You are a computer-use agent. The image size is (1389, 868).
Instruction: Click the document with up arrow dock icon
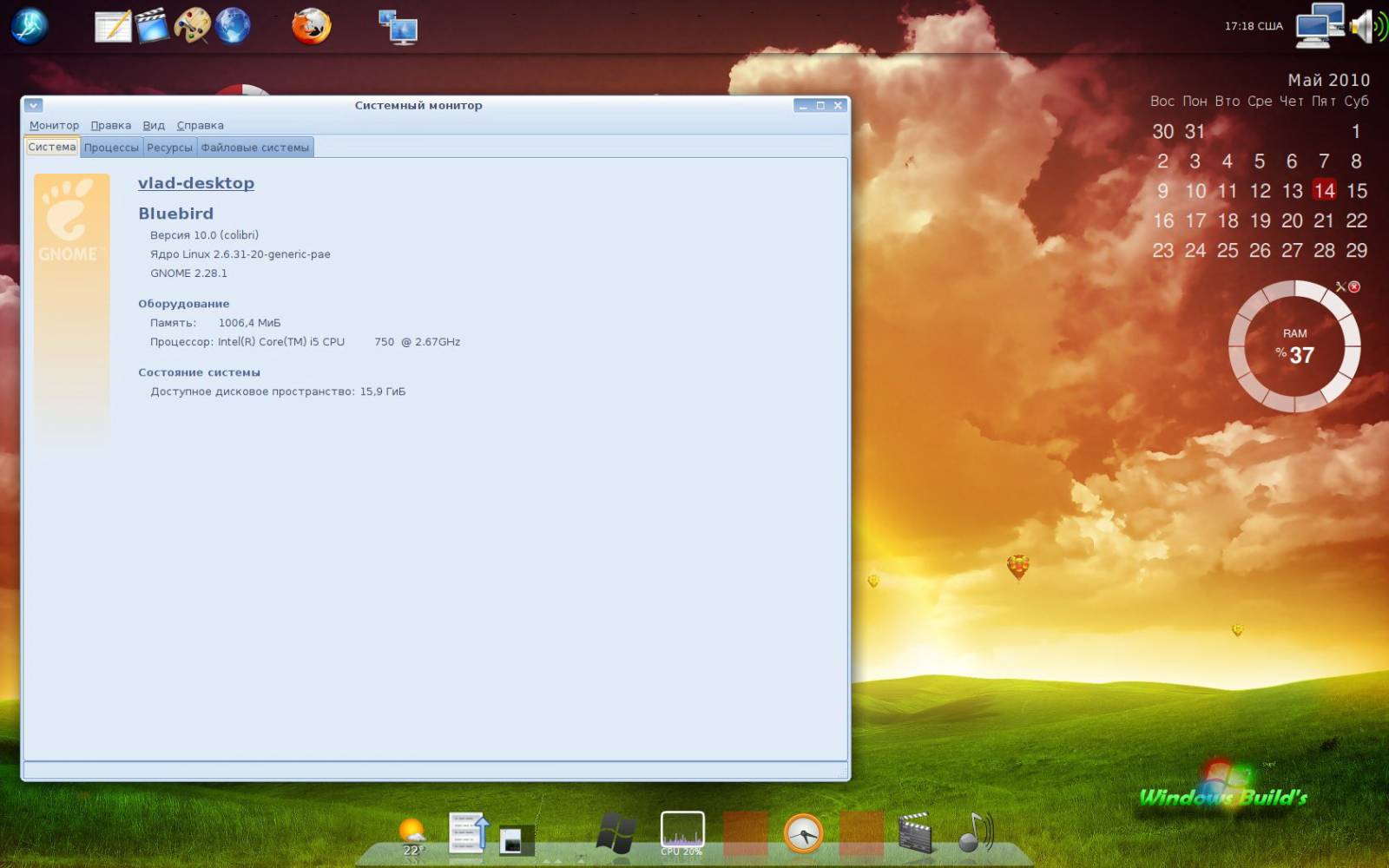(x=469, y=833)
